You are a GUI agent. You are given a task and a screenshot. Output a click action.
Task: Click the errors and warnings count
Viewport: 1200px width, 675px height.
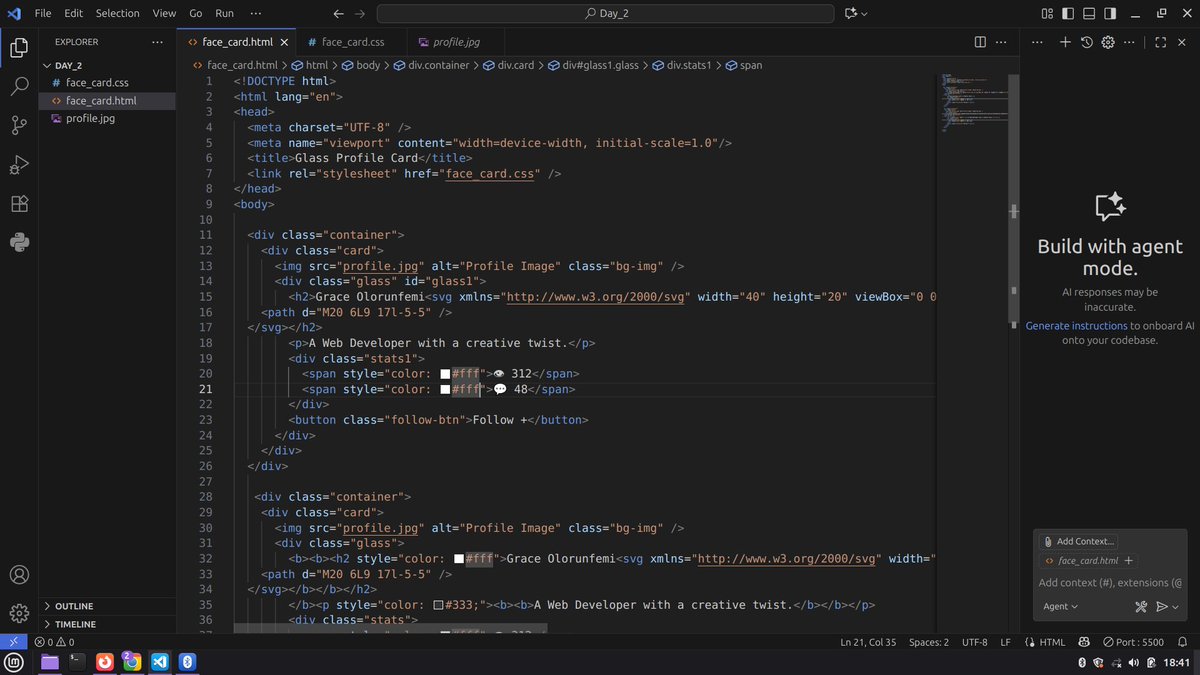[x=54, y=642]
